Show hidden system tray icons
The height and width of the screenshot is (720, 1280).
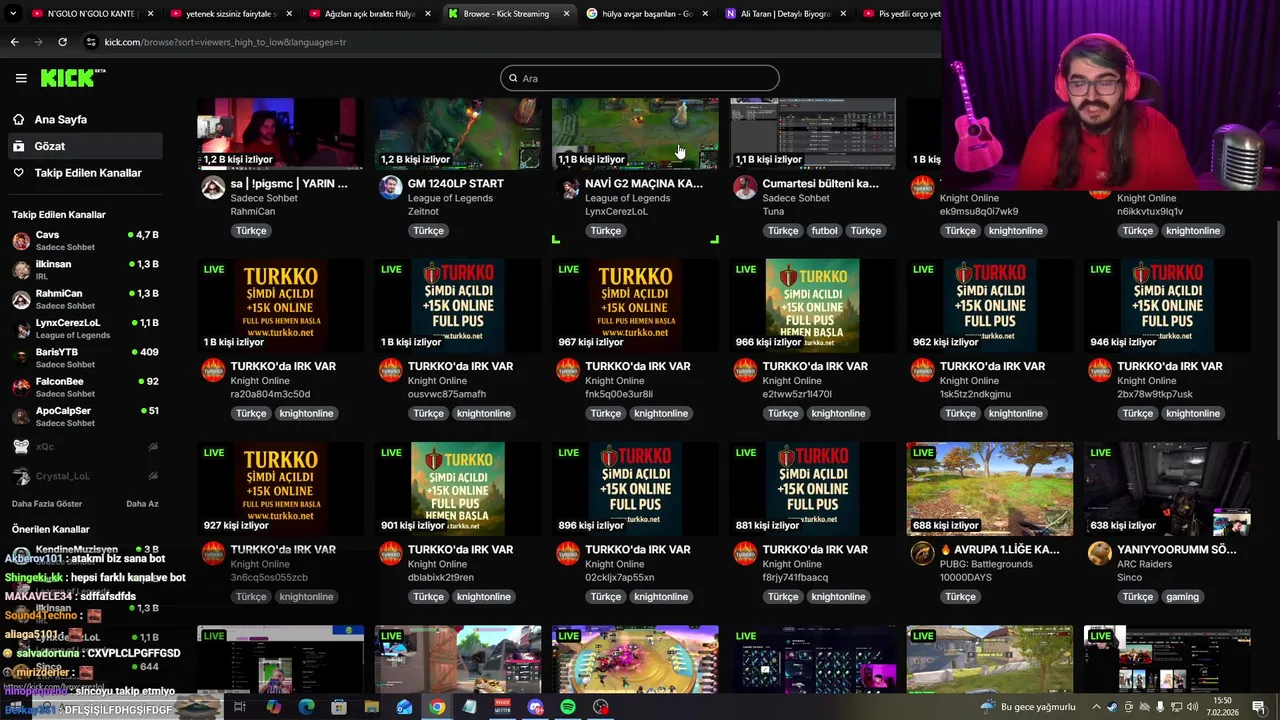[1096, 707]
